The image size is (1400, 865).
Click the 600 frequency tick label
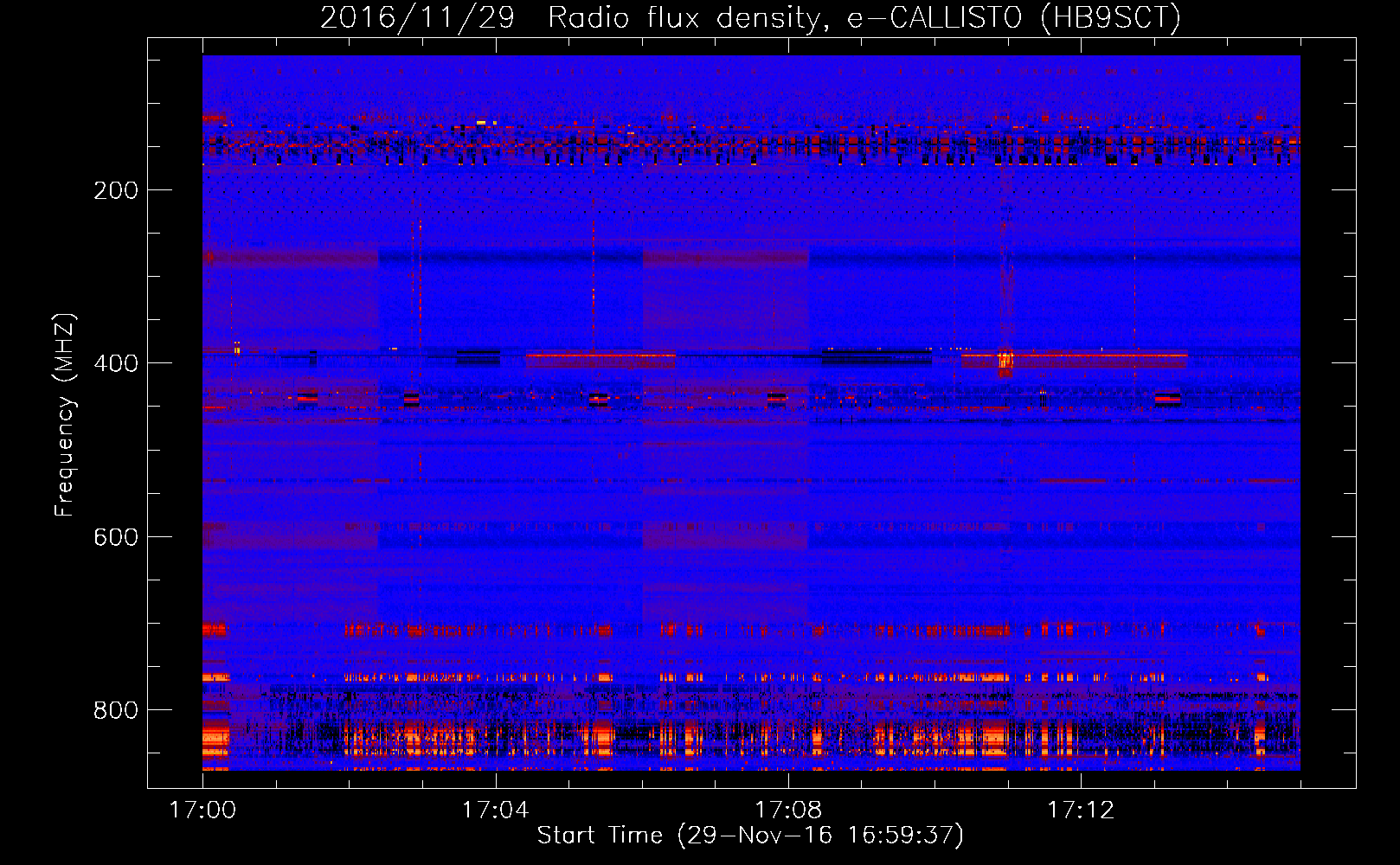[x=116, y=537]
